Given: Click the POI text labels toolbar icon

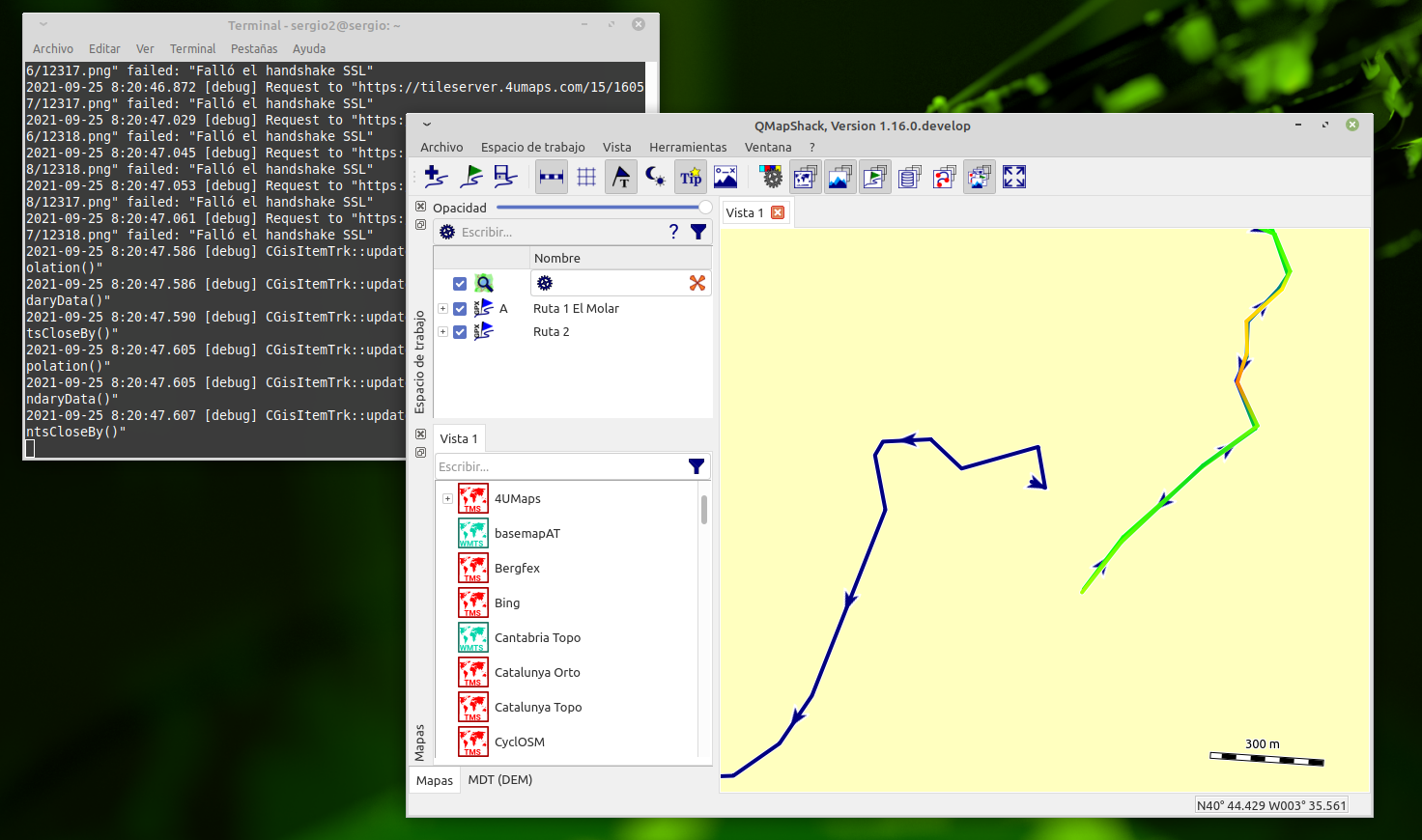Looking at the screenshot, I should (x=620, y=177).
